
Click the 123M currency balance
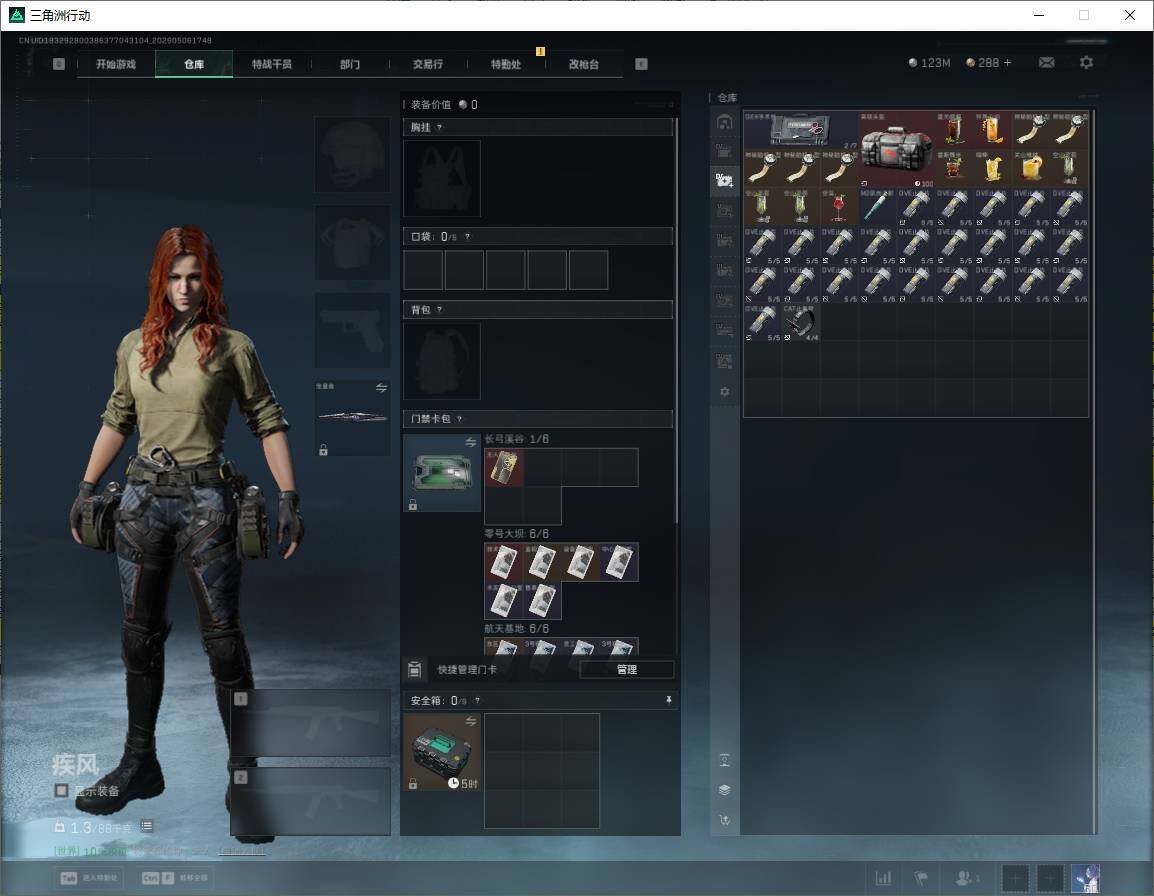point(930,63)
